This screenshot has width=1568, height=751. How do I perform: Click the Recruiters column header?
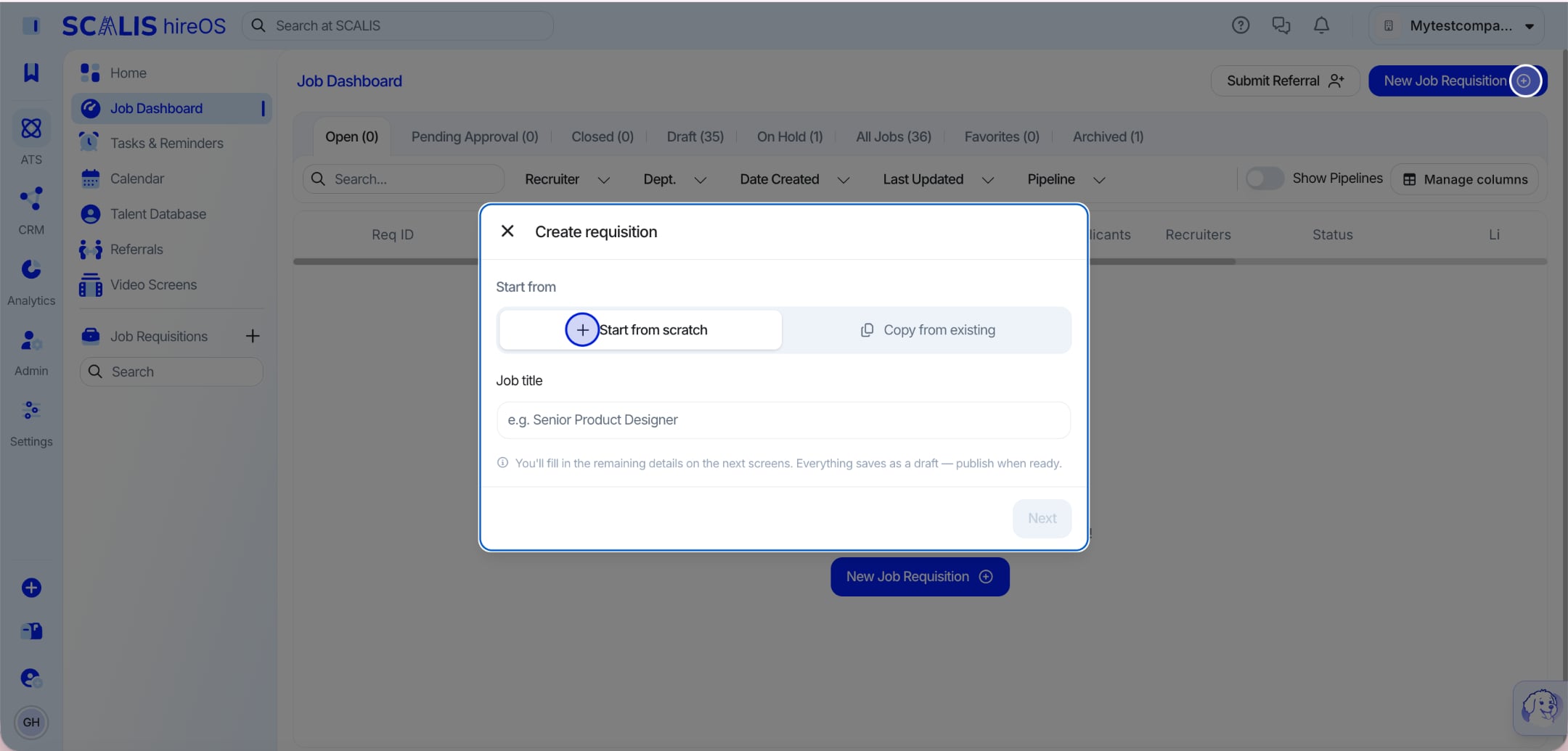click(1198, 234)
